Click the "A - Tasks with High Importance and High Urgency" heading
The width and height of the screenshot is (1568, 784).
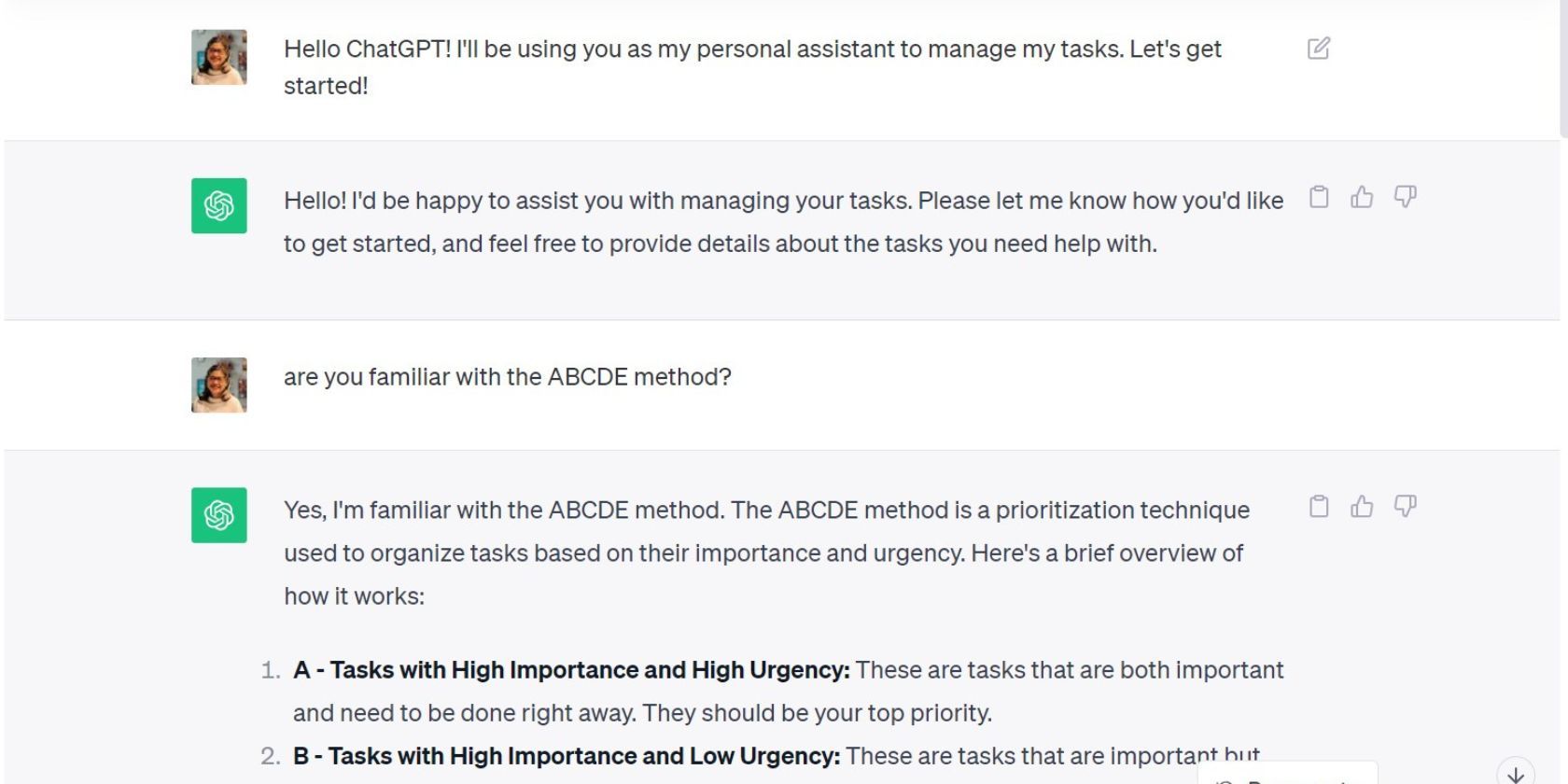[571, 670]
